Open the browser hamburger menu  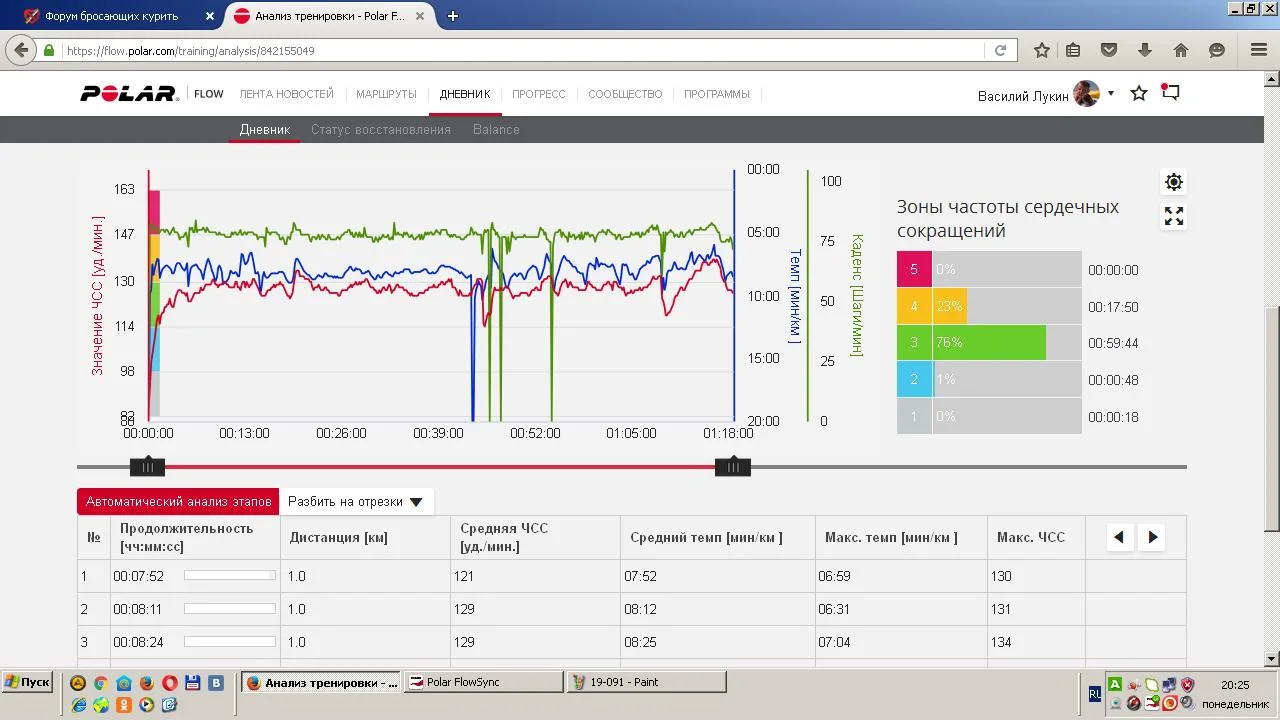point(1259,50)
